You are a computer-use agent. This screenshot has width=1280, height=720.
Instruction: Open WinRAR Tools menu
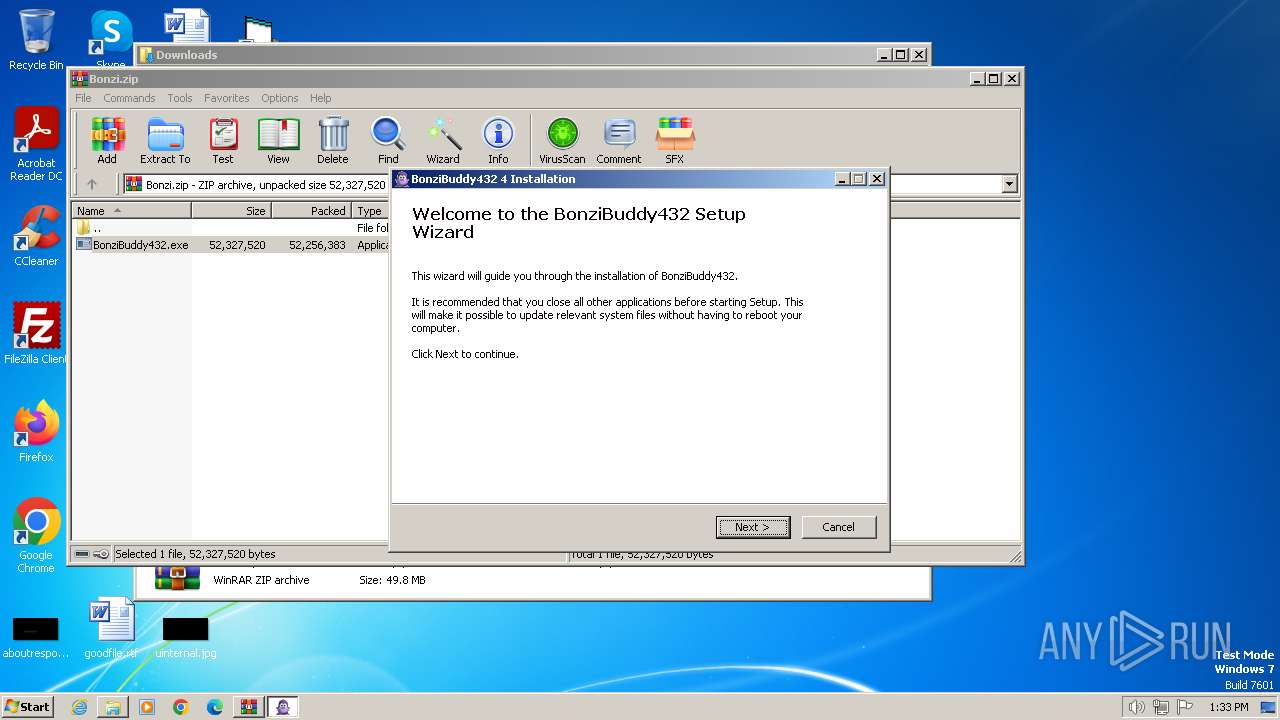click(x=180, y=98)
